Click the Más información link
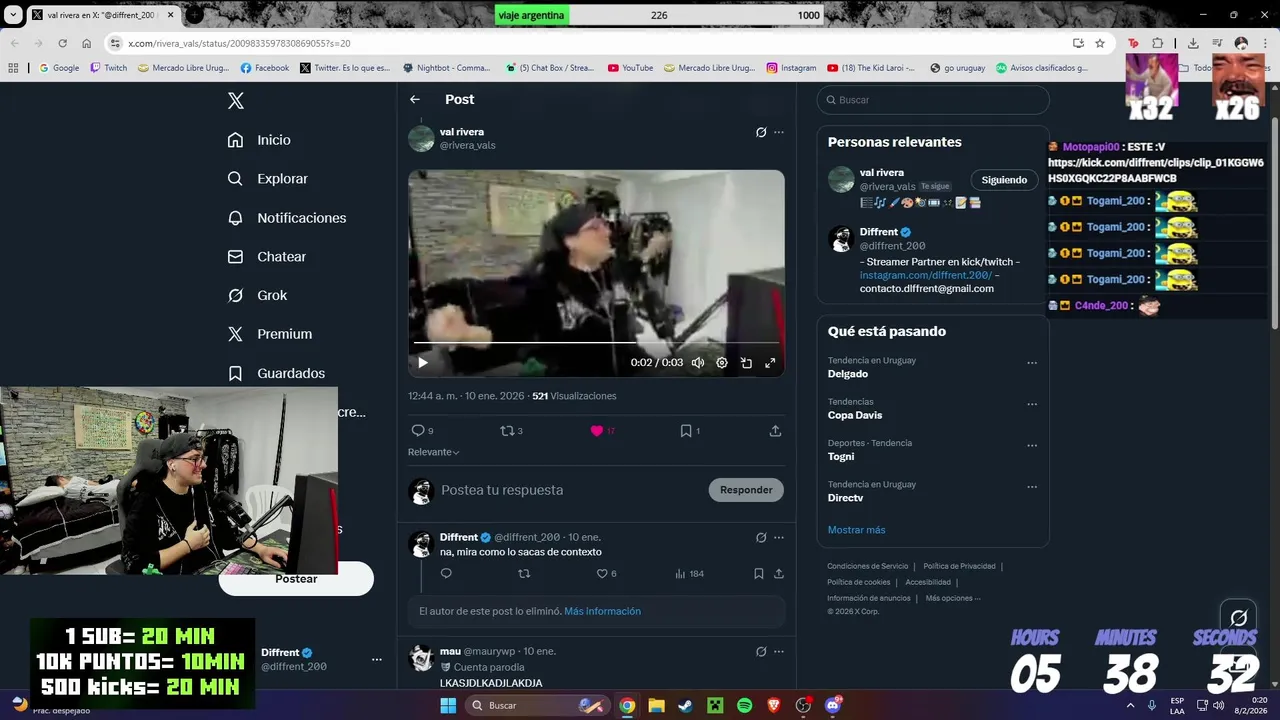The image size is (1280, 720). [602, 611]
